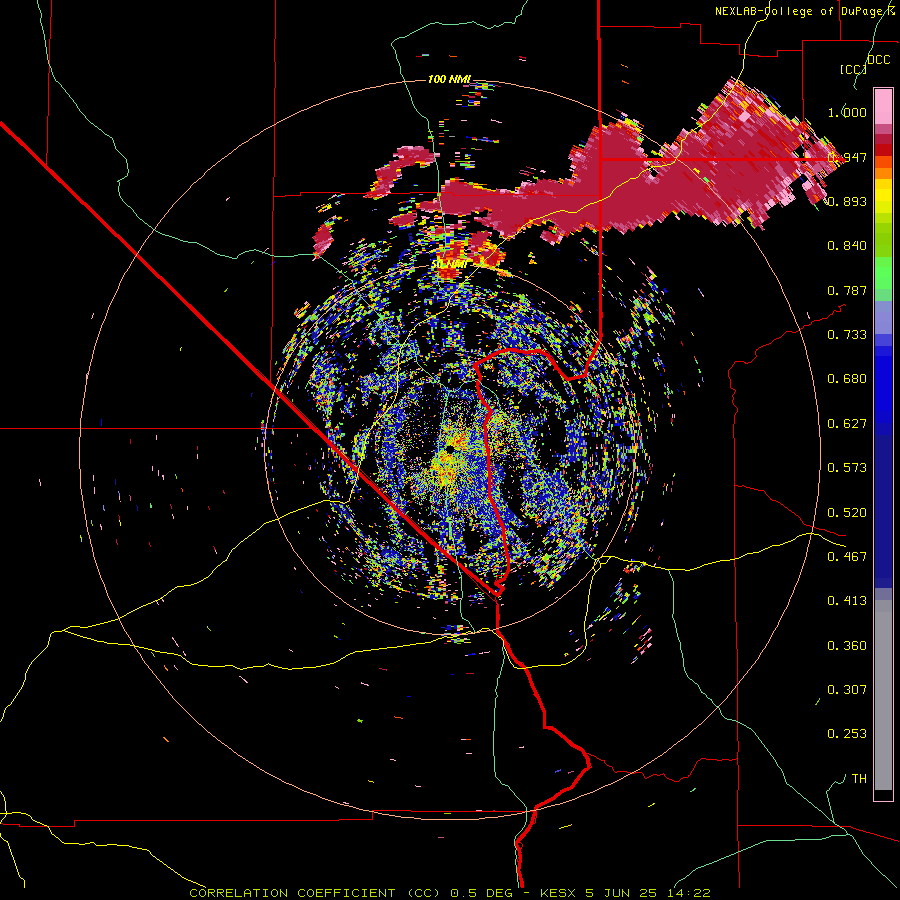This screenshot has width=900, height=900.
Task: Select the 0.307 legend value
Action: [x=847, y=689]
